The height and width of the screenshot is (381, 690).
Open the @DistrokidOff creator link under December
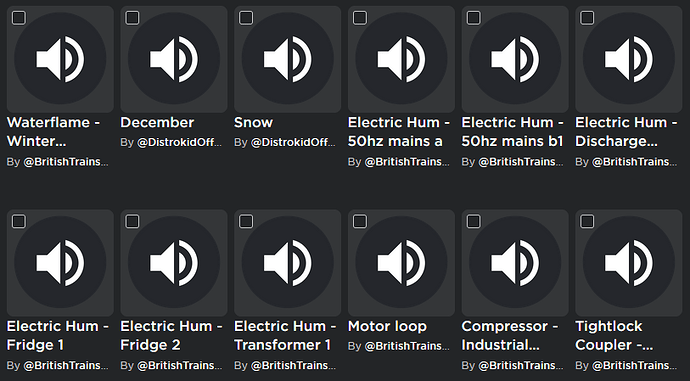tap(179, 143)
